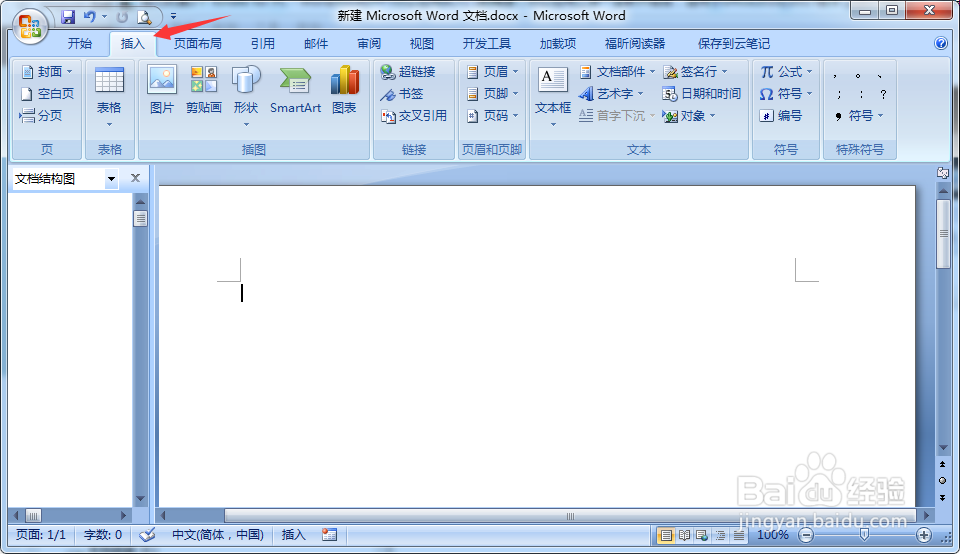Zoom out with the minus button
Screen dimensions: 960x554
tap(806, 536)
